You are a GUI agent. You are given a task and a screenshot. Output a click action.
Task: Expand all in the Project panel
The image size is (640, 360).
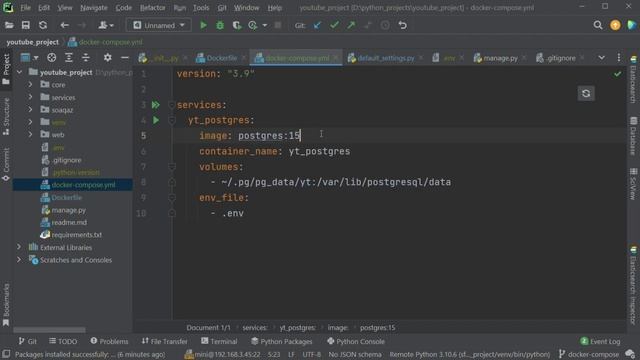69,58
